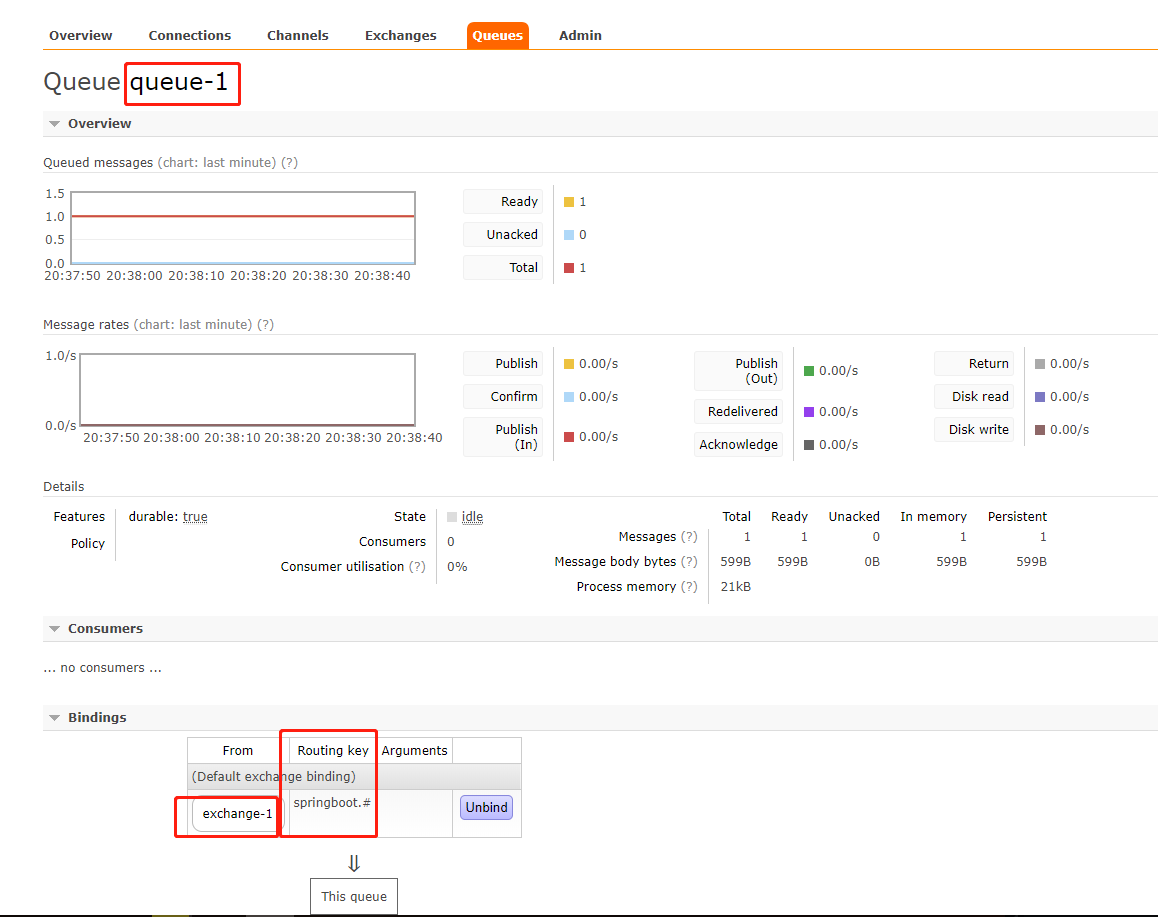1158x917 pixels.
Task: Open help (?) next to Message rates
Action: (265, 324)
